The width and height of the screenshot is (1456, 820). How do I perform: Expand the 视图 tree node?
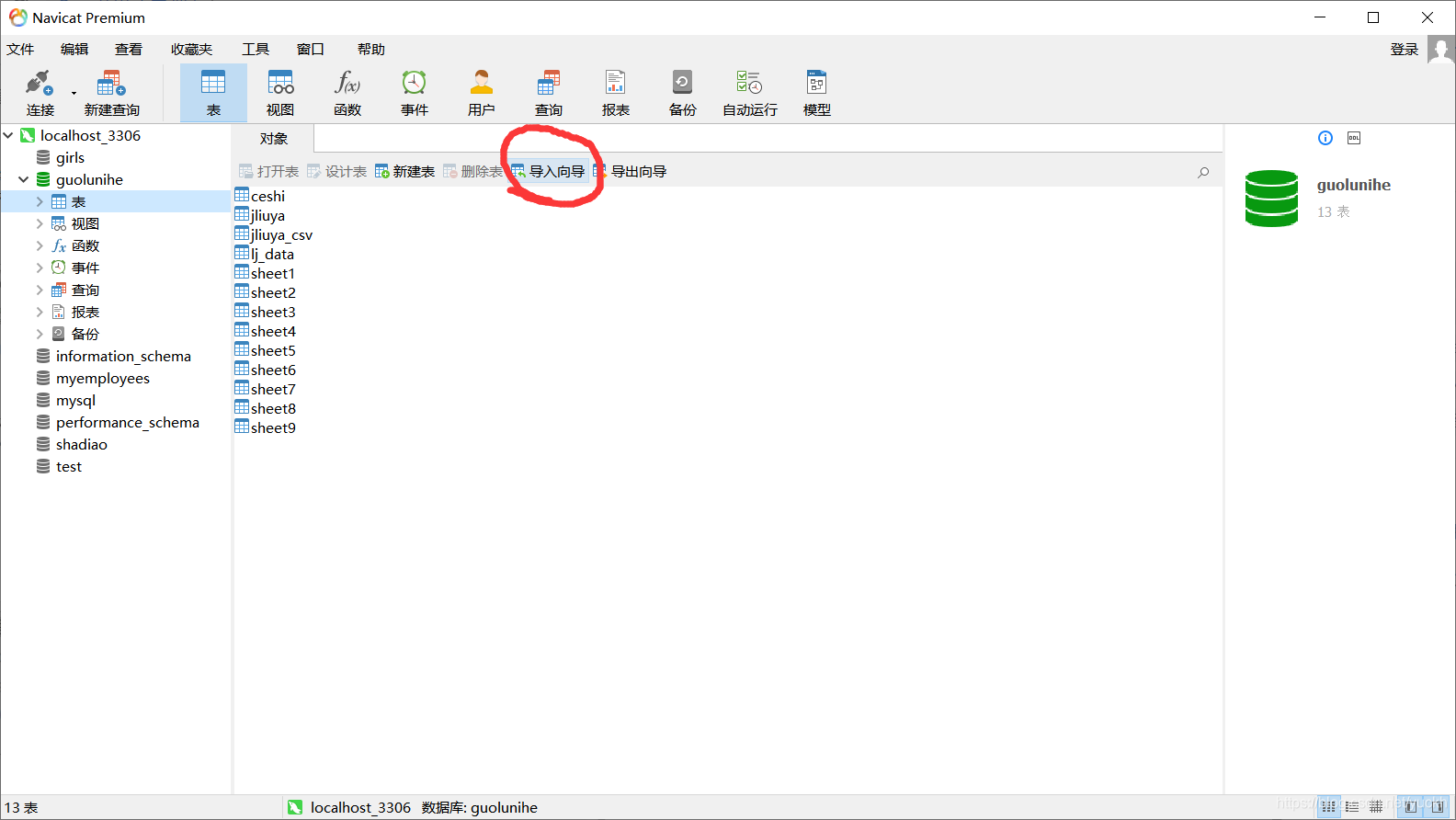coord(40,223)
